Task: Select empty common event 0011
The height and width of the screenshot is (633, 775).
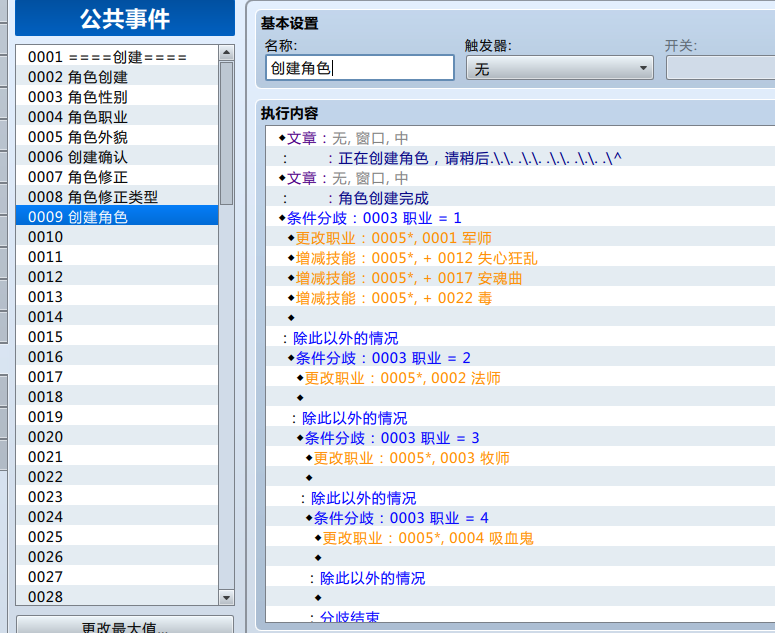Action: (117, 256)
